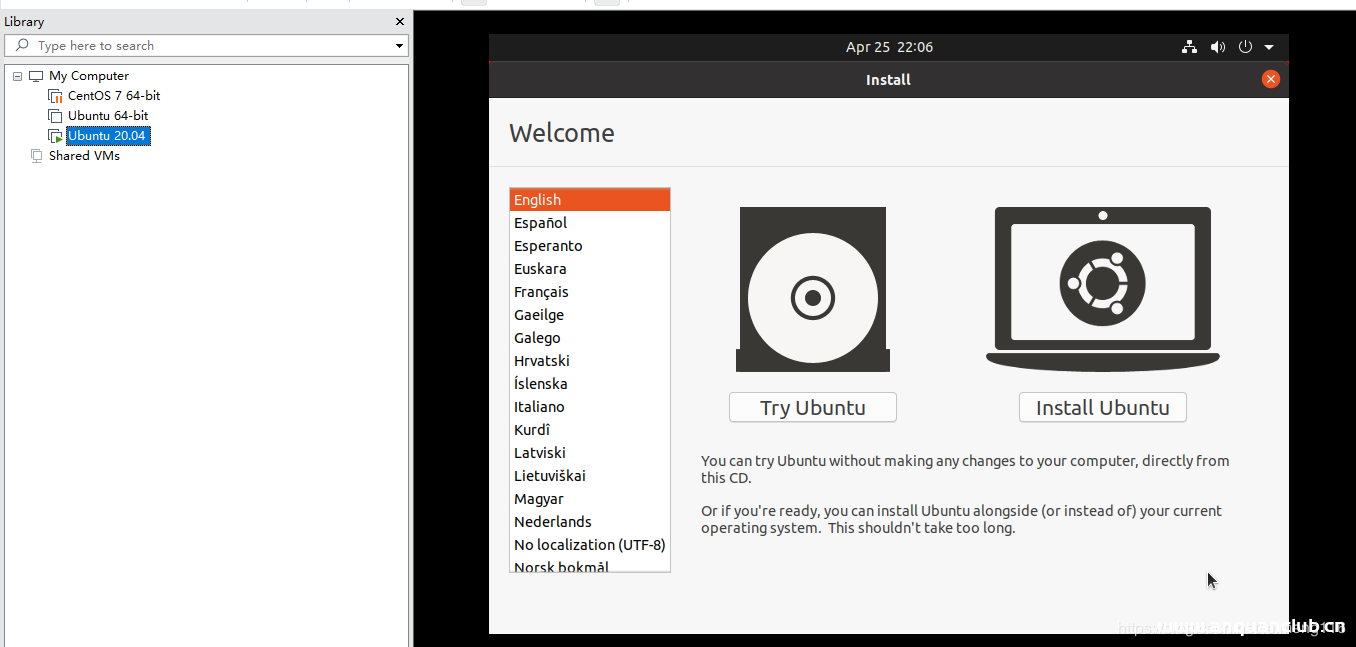Image resolution: width=1356 pixels, height=647 pixels.
Task: Click the large CD disc image
Action: tap(813, 297)
